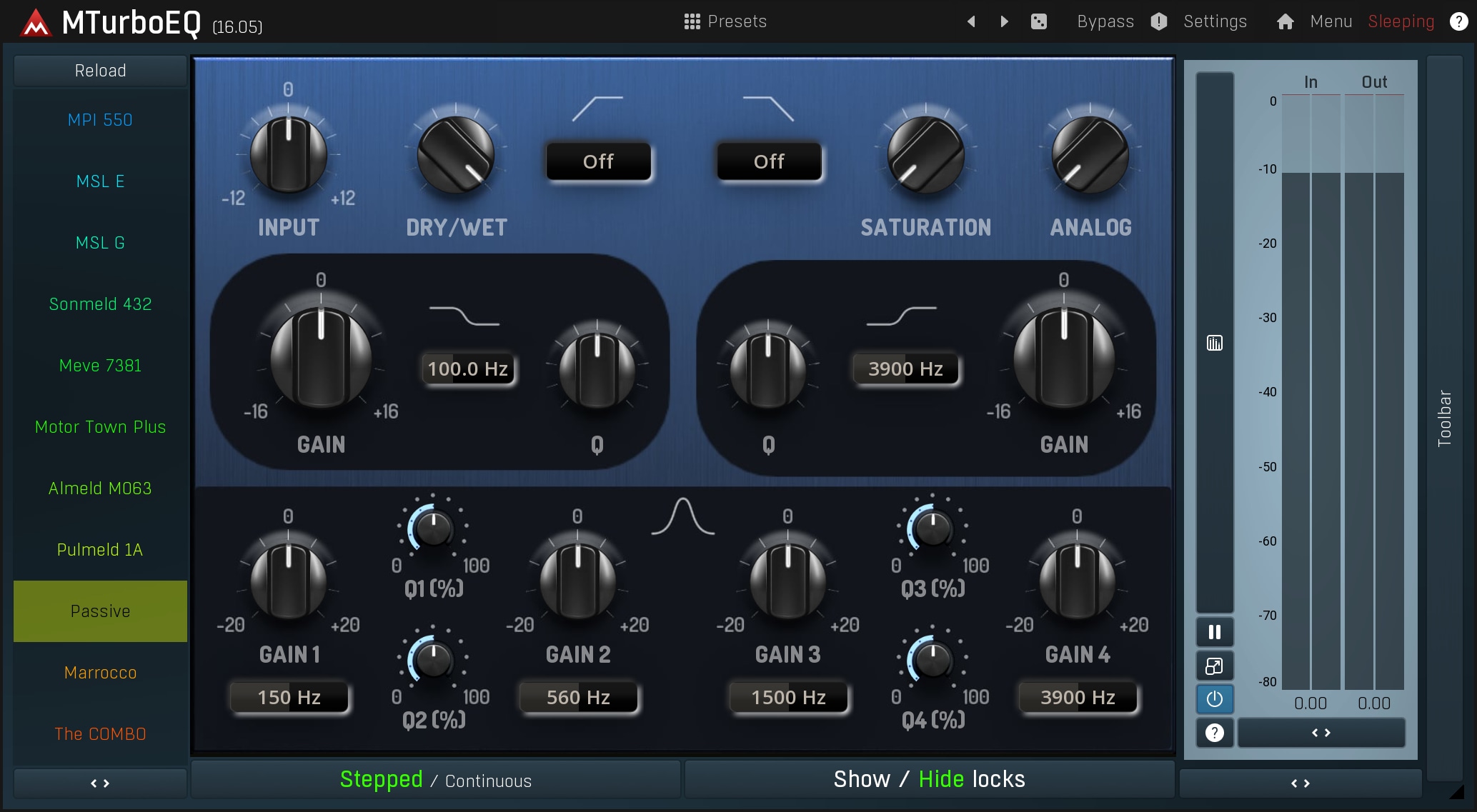
Task: Click the meter vertical gain fader strip
Action: click(1215, 341)
